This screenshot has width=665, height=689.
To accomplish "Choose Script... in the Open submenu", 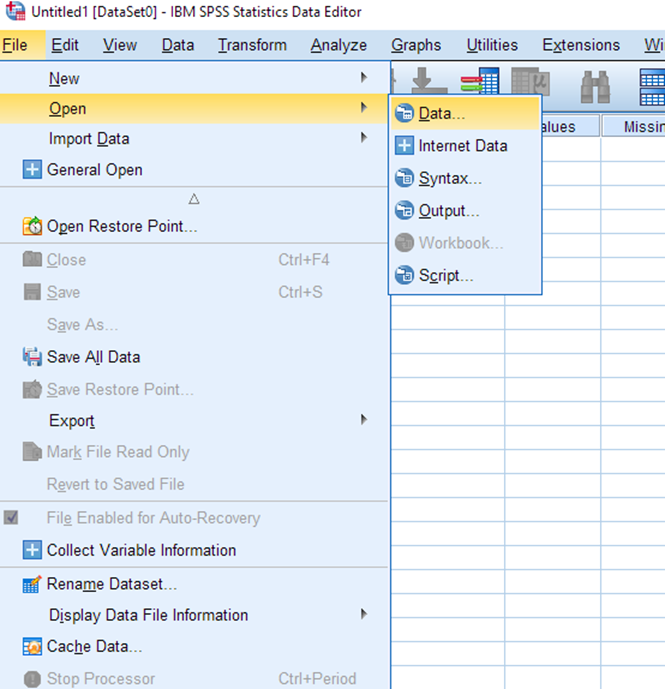I will click(465, 275).
